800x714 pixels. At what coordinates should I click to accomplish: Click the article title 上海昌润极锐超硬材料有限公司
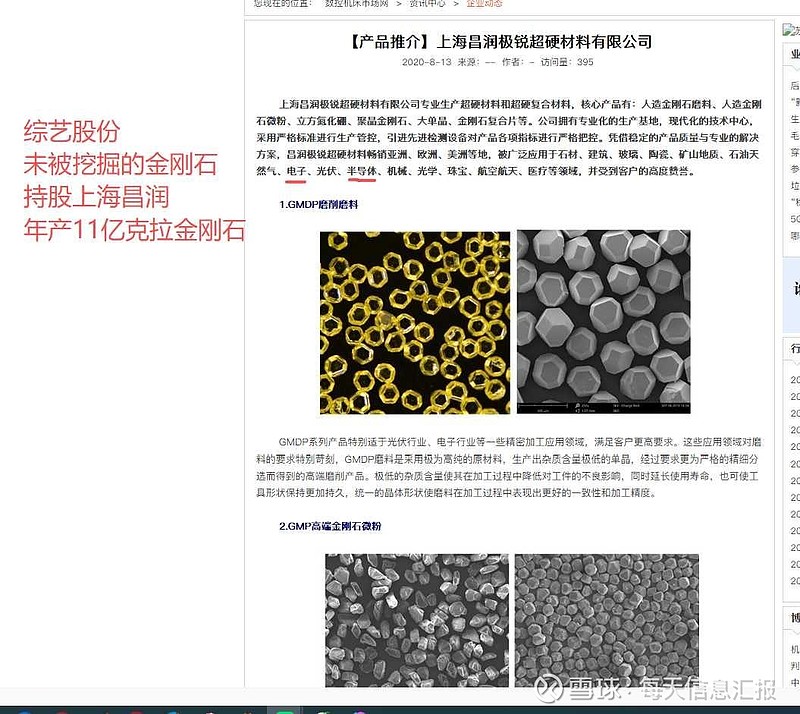point(545,41)
